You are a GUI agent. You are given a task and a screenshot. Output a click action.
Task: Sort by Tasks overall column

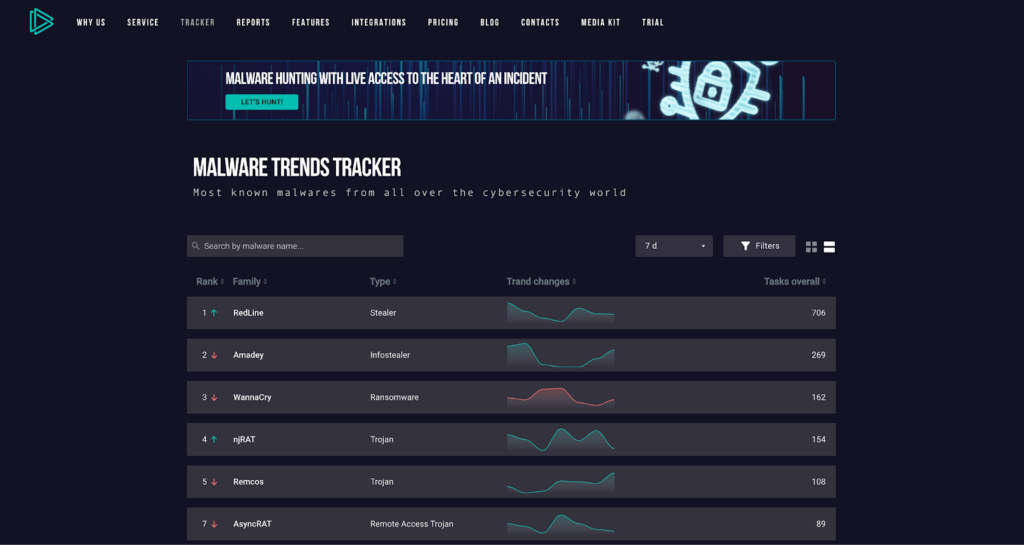(794, 282)
